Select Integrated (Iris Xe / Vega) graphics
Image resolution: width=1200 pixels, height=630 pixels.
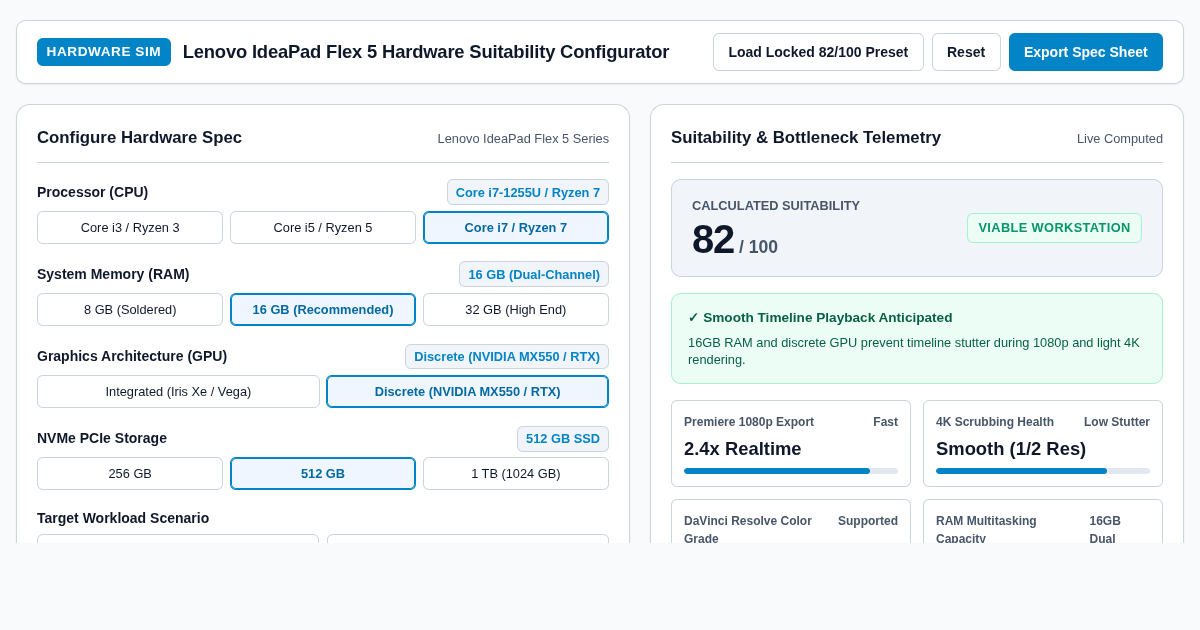point(178,391)
